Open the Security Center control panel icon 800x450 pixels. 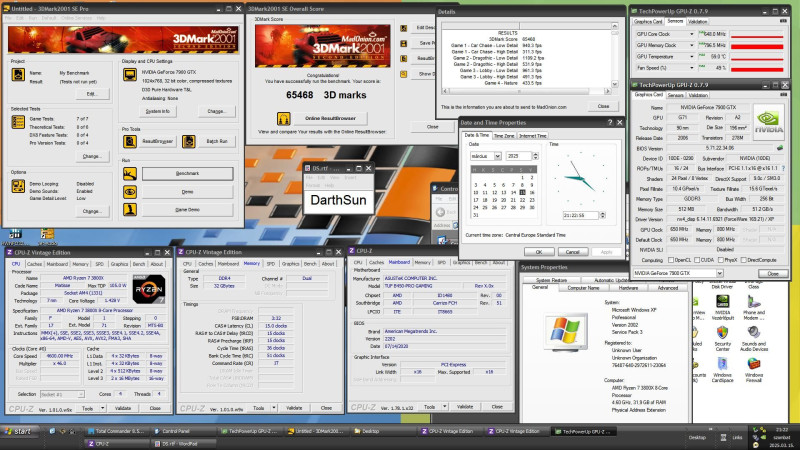(722, 334)
